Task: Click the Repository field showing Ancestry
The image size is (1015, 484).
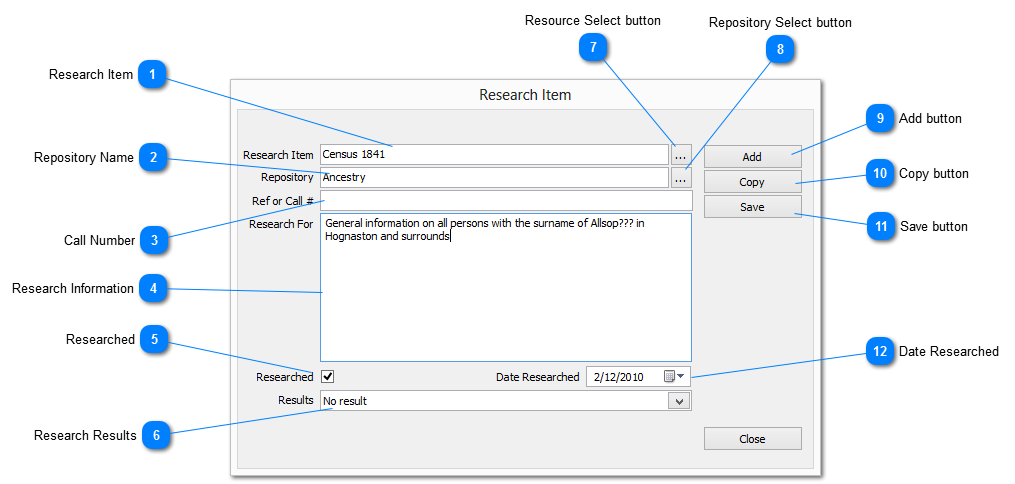Action: 493,178
